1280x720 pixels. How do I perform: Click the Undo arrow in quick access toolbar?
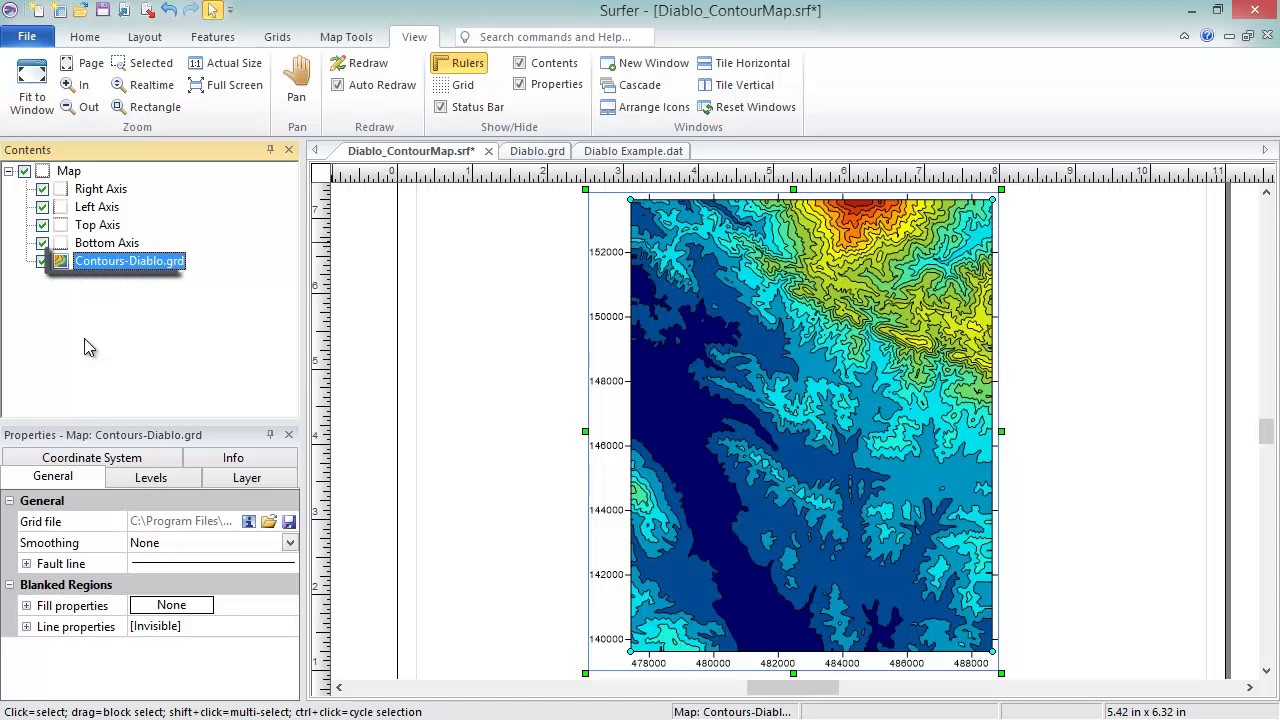click(168, 10)
